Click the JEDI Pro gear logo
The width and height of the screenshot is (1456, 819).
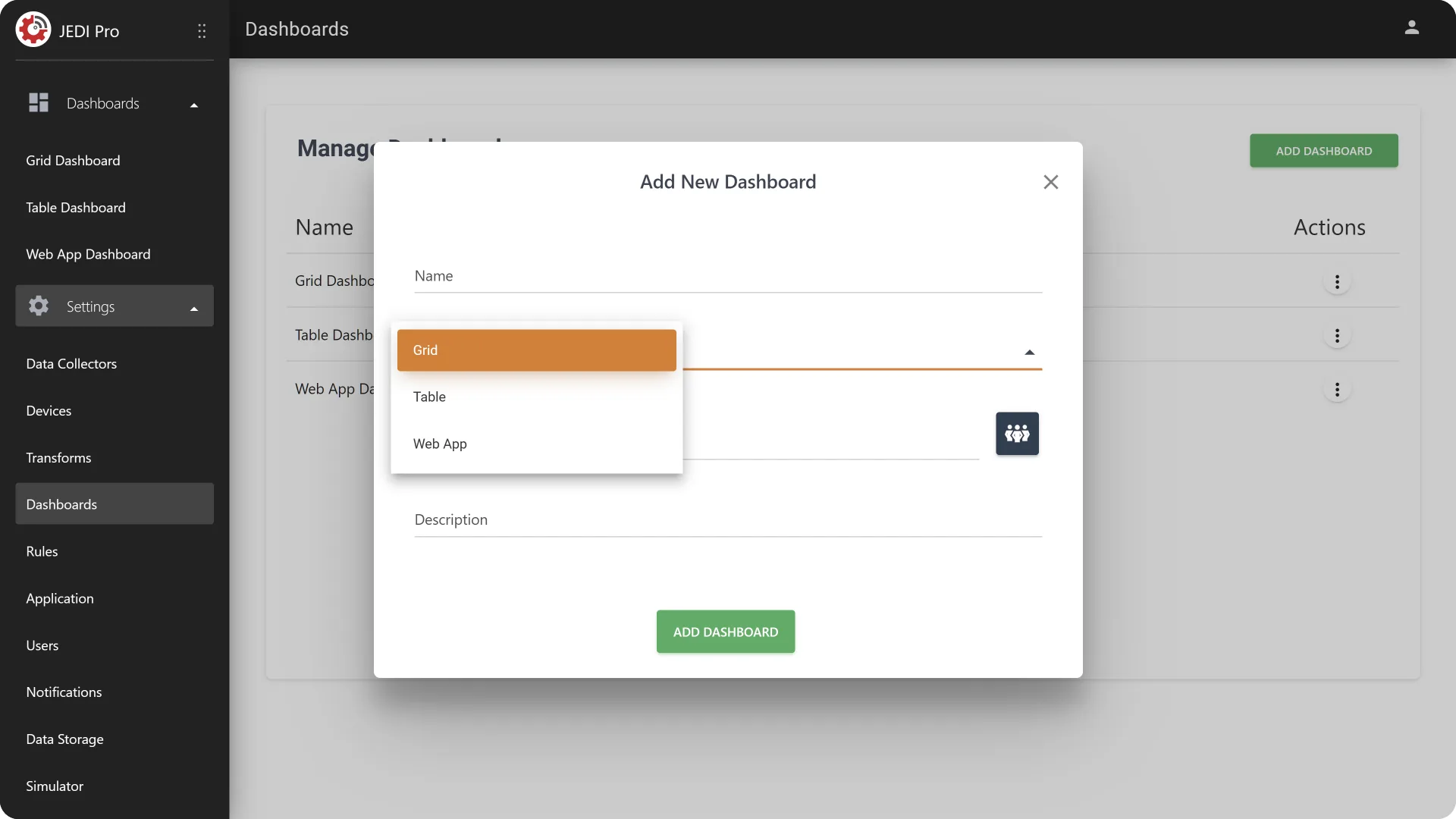33,30
